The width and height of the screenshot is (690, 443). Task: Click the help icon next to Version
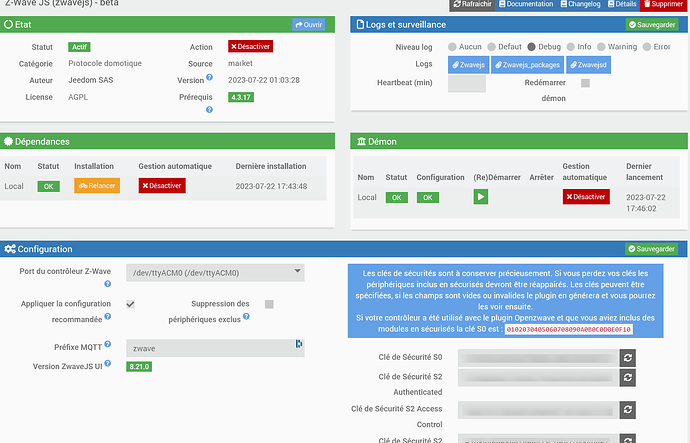(209, 77)
